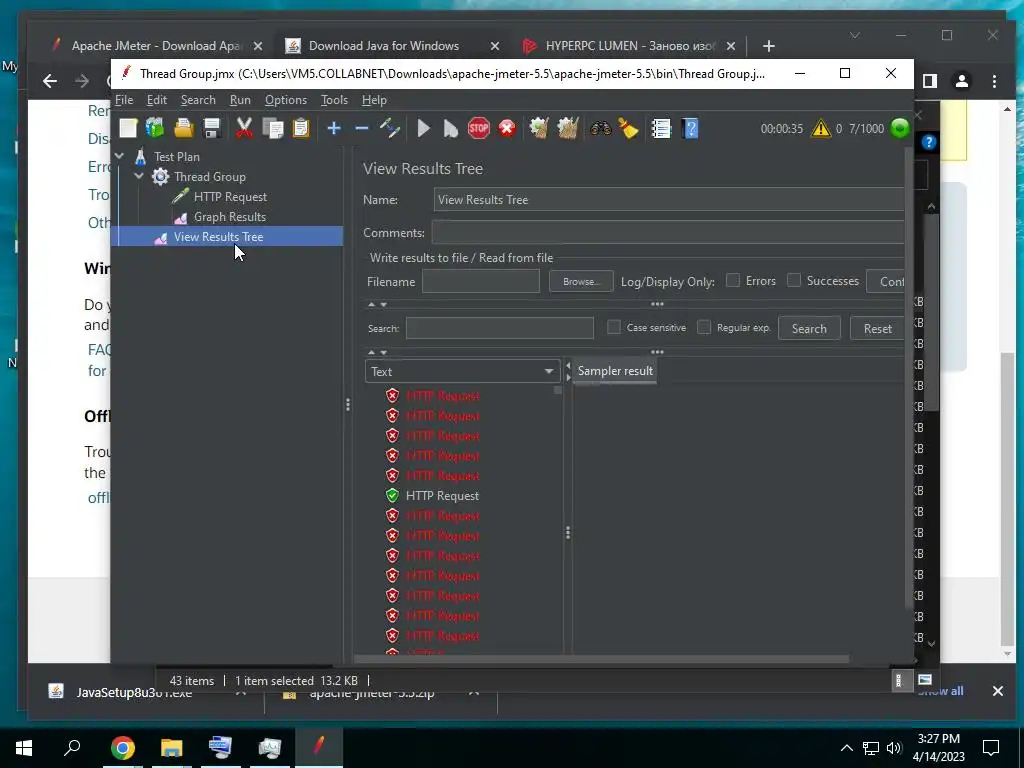Select Graph Results in test plan tree
Image resolution: width=1024 pixels, height=768 pixels.
(x=229, y=217)
